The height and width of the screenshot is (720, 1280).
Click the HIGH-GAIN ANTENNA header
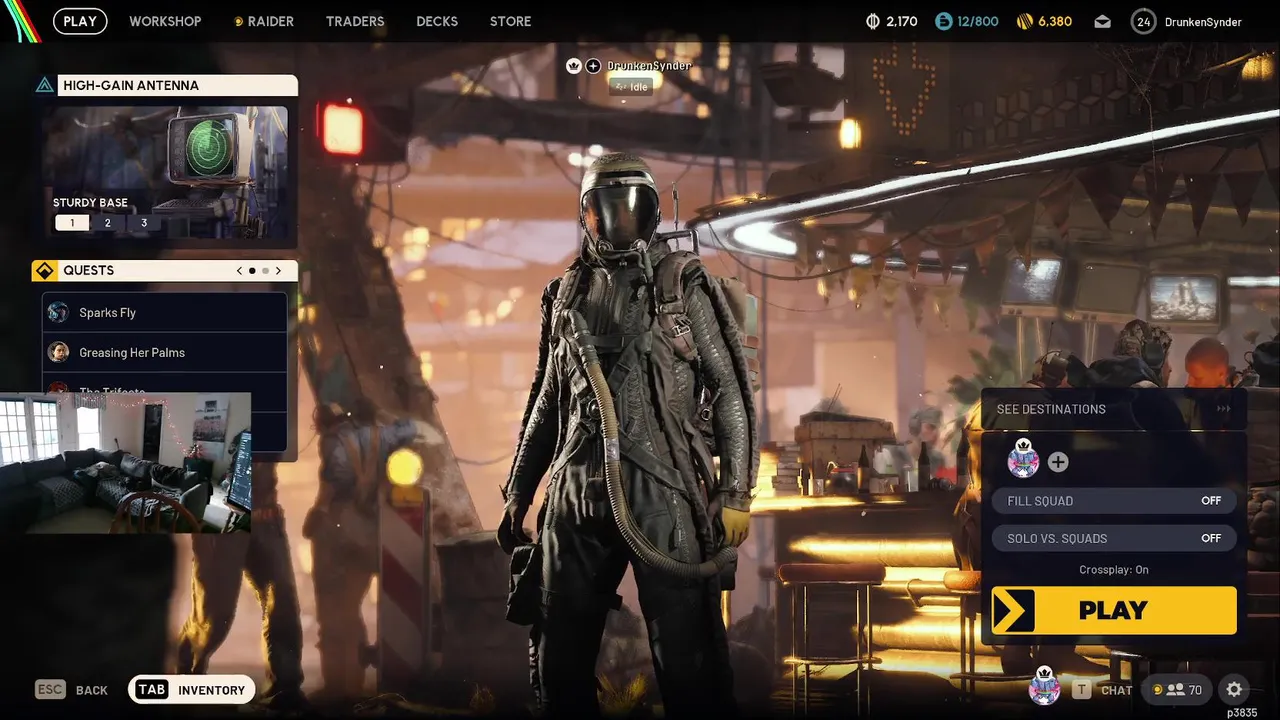pyautogui.click(x=165, y=85)
